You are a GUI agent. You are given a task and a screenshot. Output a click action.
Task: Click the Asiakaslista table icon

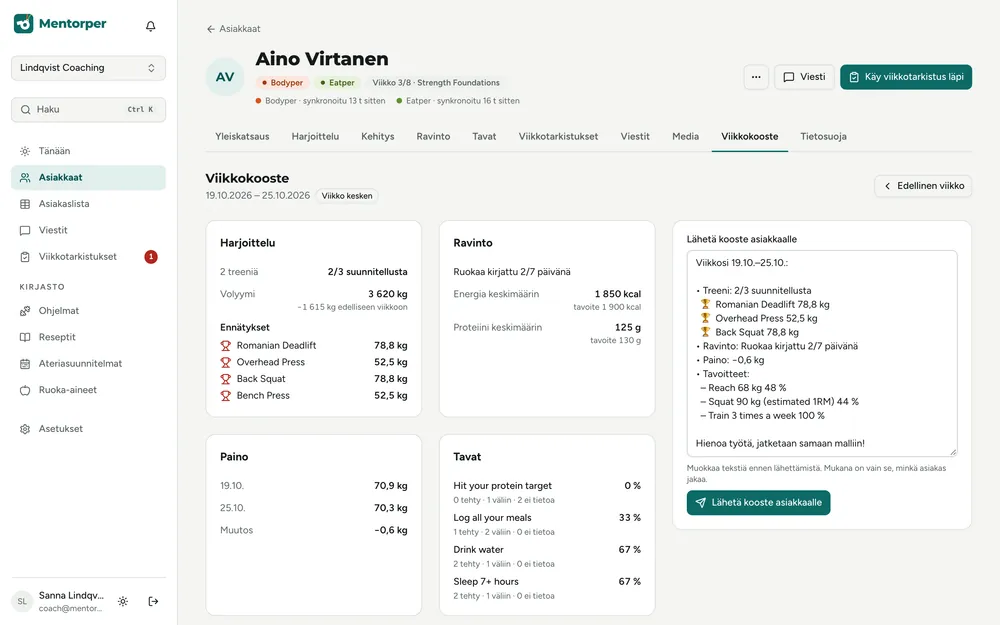click(x=25, y=204)
